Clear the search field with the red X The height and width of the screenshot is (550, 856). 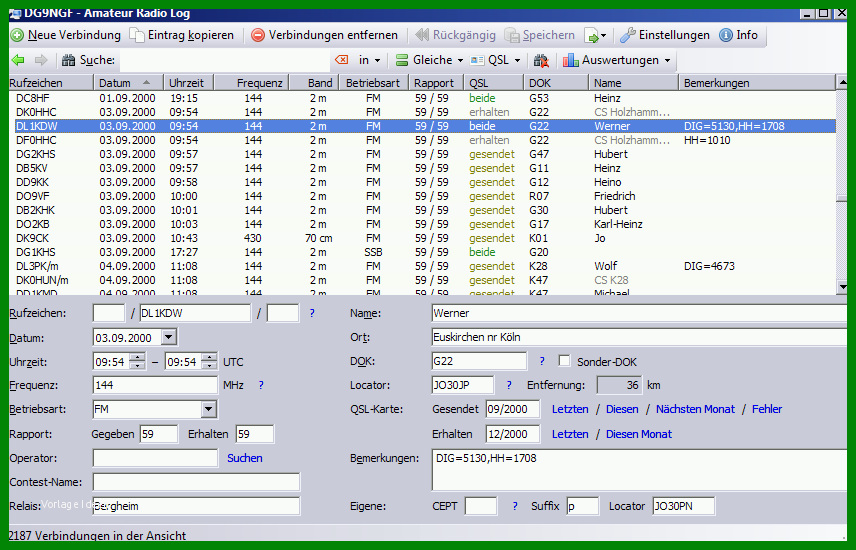(342, 60)
